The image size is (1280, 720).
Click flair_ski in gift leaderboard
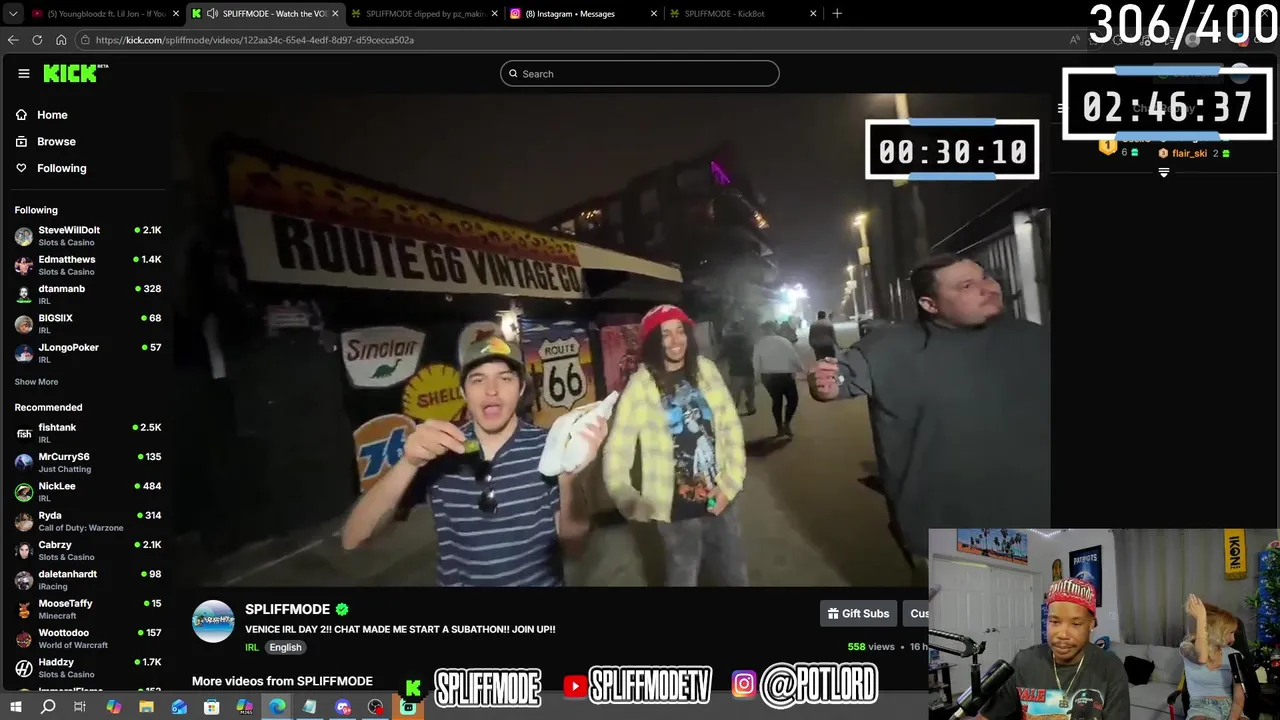pyautogui.click(x=1189, y=153)
